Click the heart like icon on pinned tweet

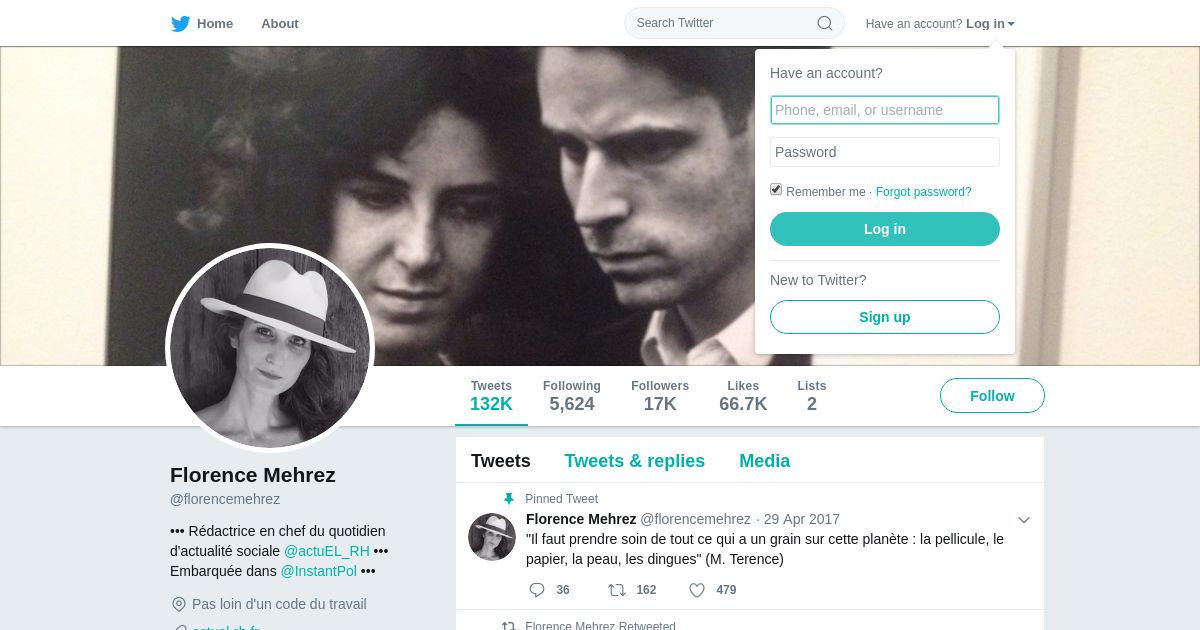tap(697, 590)
